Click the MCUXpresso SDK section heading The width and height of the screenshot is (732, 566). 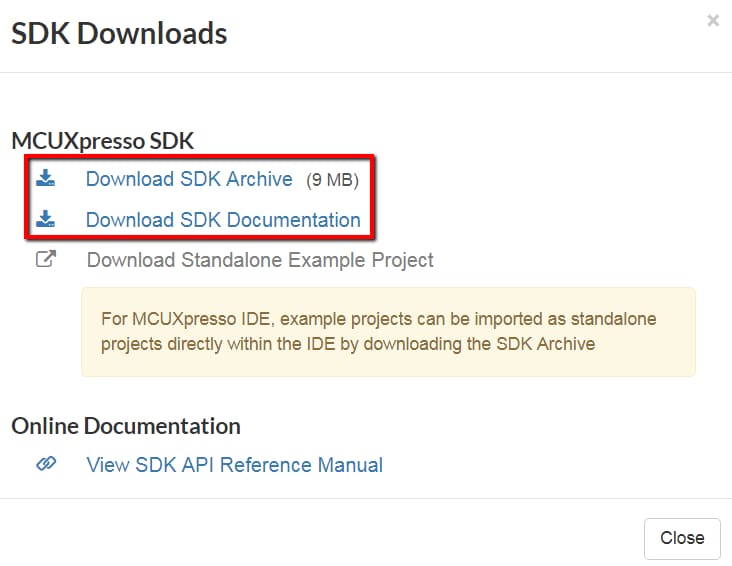[x=103, y=141]
